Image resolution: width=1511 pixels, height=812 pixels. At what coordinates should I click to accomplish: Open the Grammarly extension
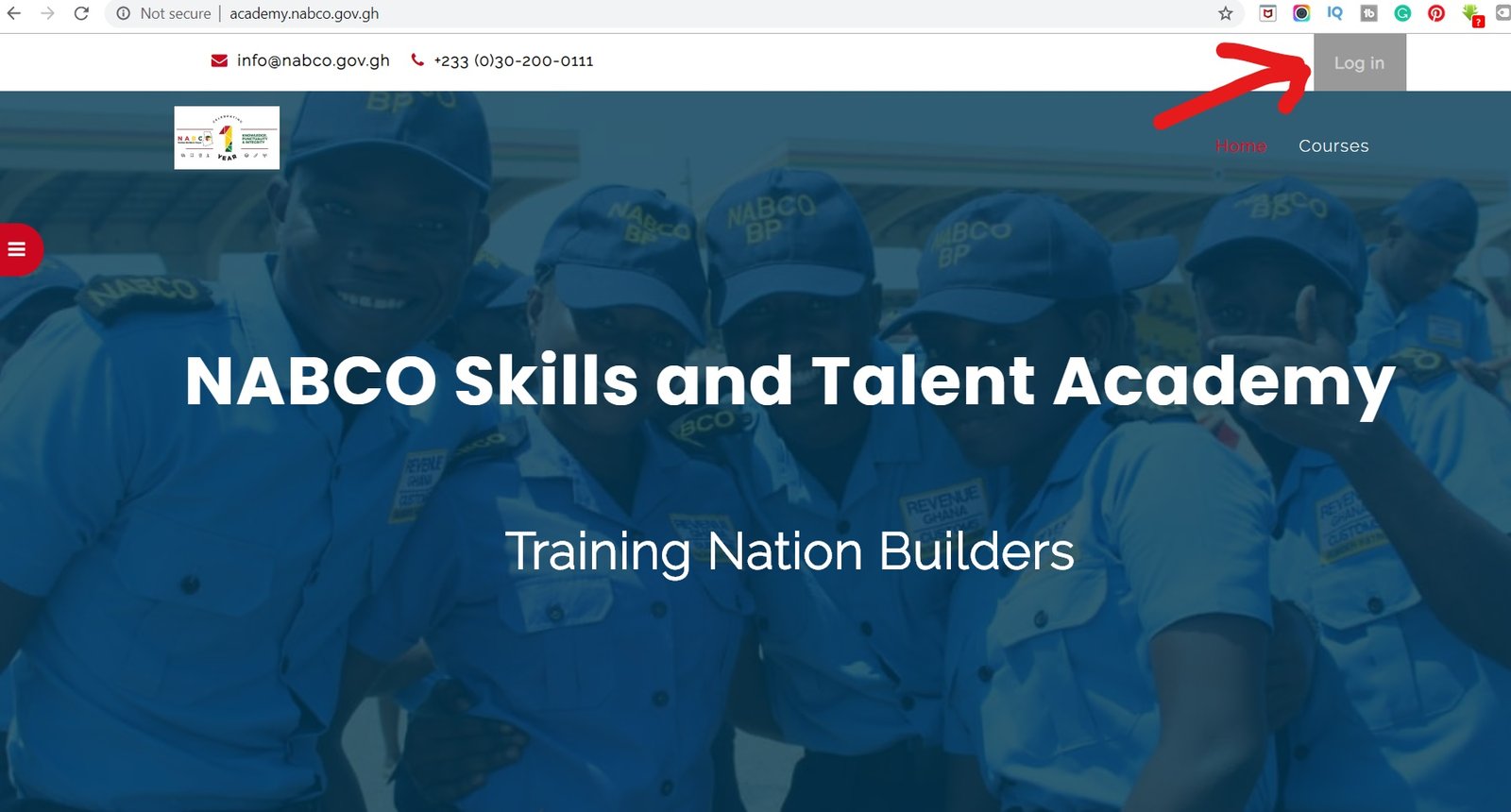click(x=1402, y=13)
